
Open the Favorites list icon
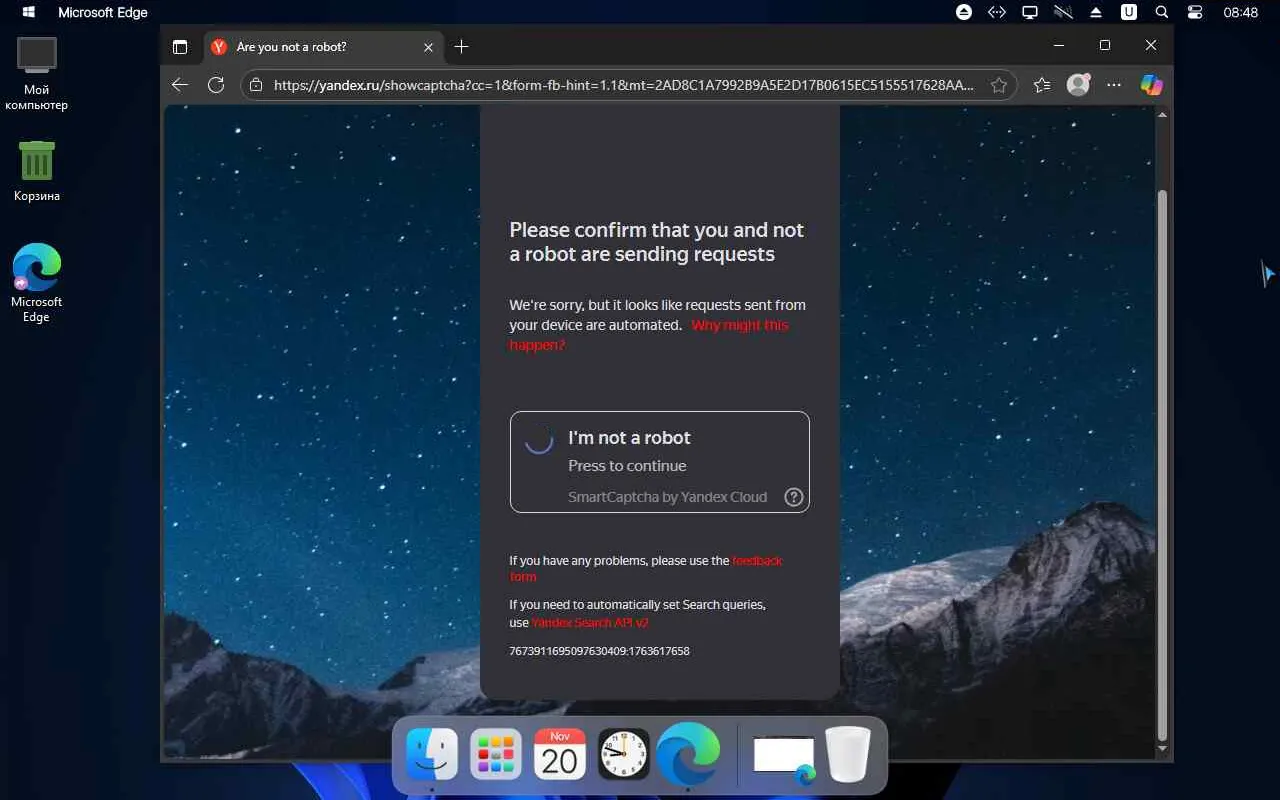1042,85
